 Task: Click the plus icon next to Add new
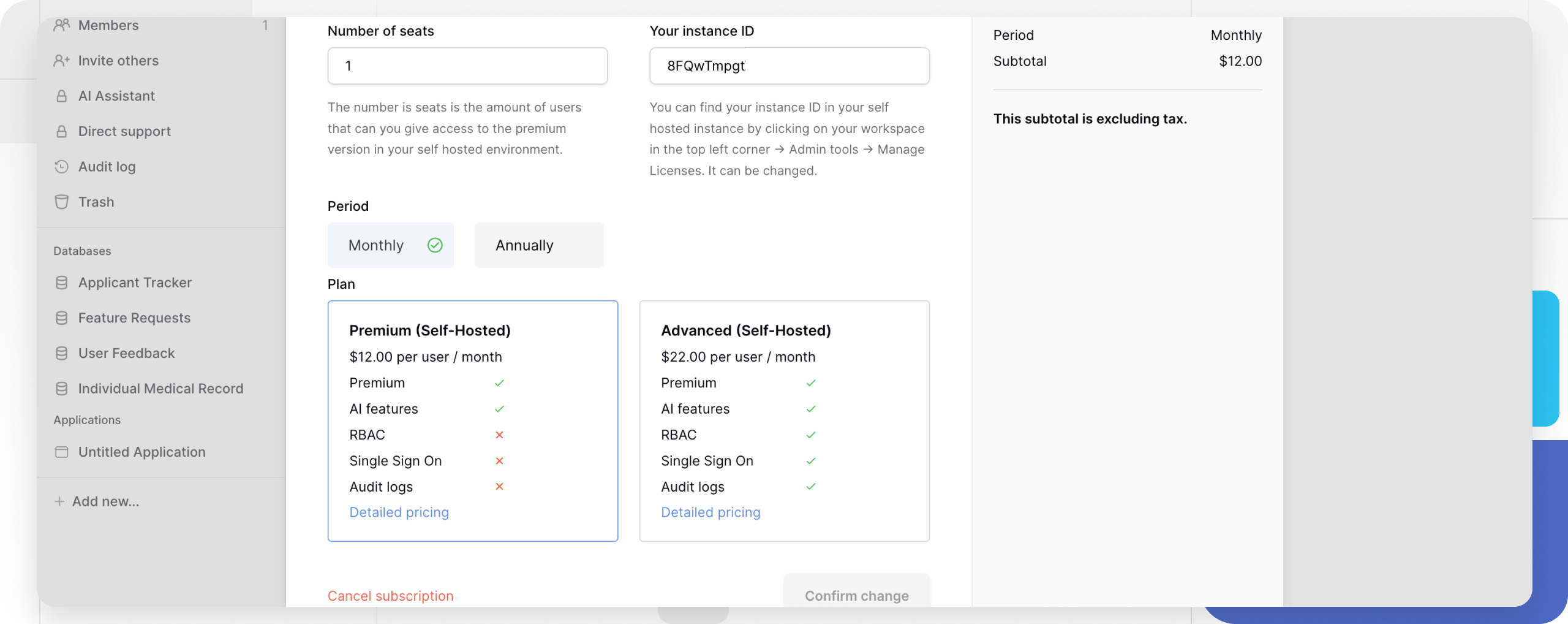[x=59, y=501]
